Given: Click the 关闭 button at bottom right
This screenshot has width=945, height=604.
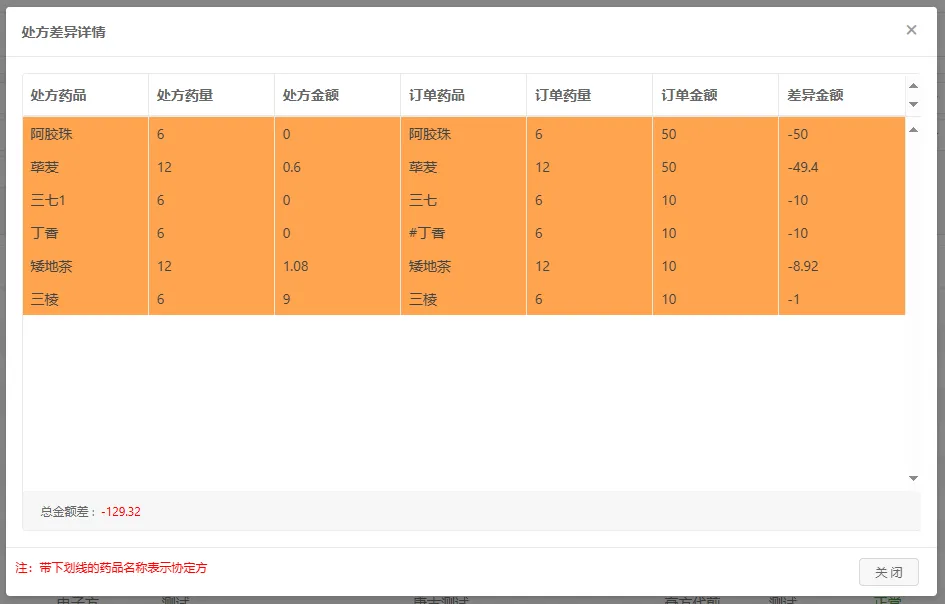Looking at the screenshot, I should pyautogui.click(x=888, y=572).
